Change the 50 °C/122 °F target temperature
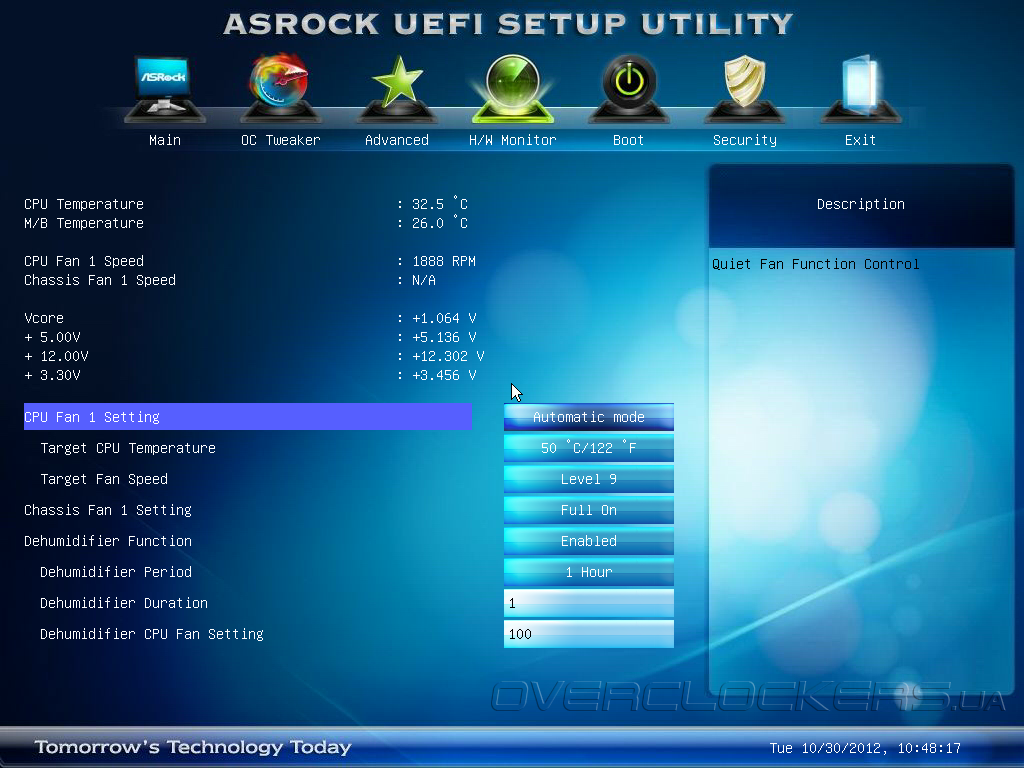The width and height of the screenshot is (1024, 768). (x=588, y=448)
